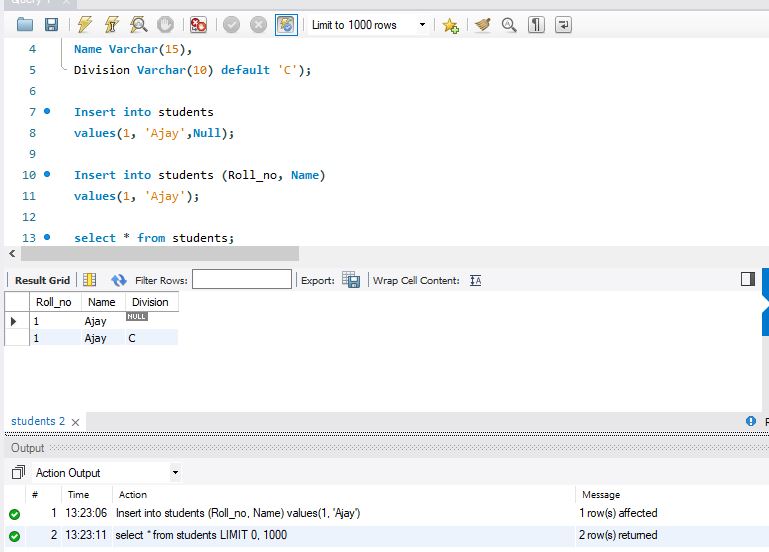Save the script with floppy disk icon
This screenshot has height=552, width=769.
pos(51,25)
